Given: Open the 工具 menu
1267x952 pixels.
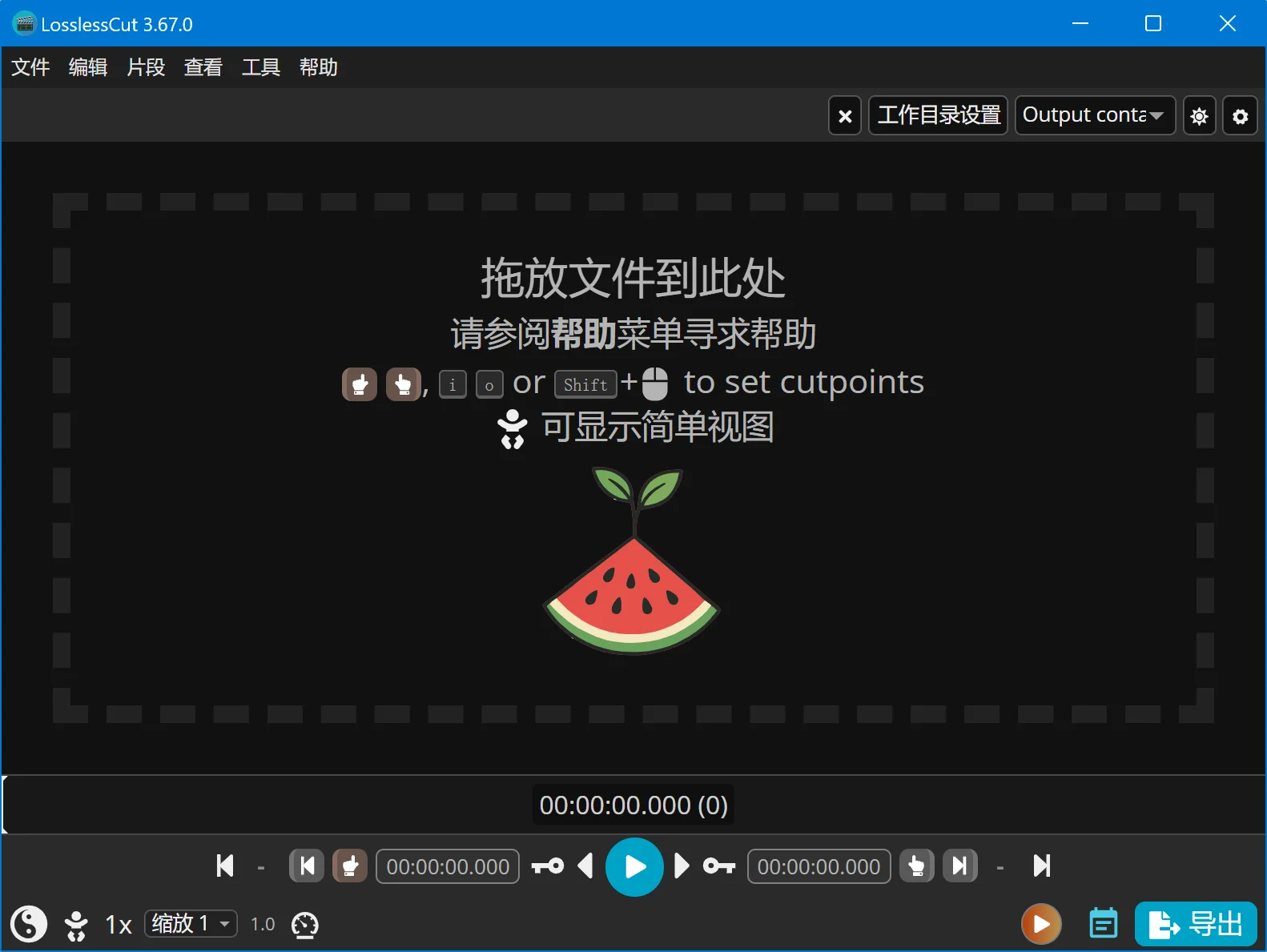Looking at the screenshot, I should coord(261,67).
